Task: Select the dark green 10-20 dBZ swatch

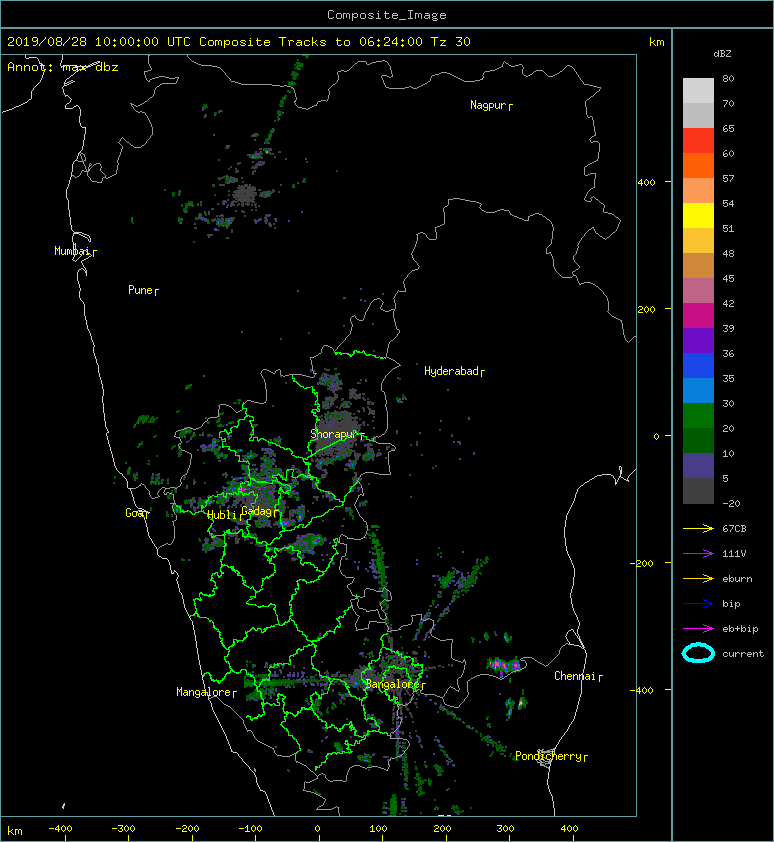Action: coord(698,440)
